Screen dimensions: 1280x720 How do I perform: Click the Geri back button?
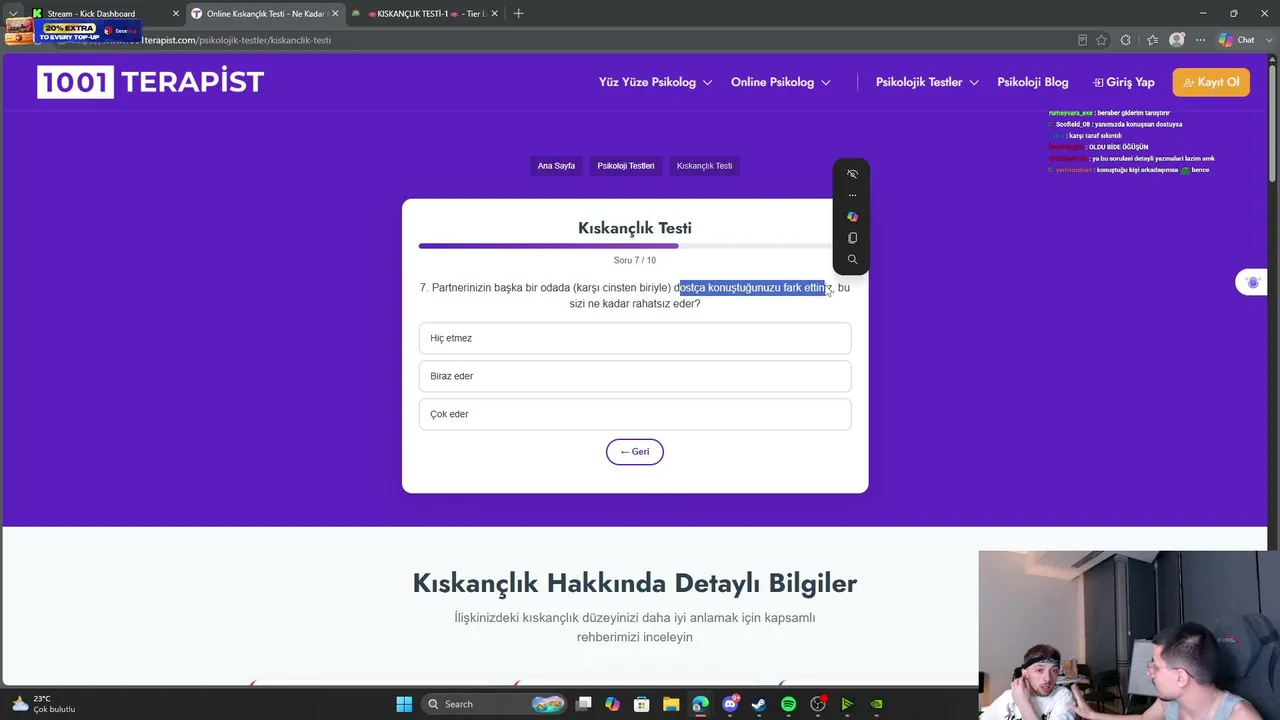635,452
